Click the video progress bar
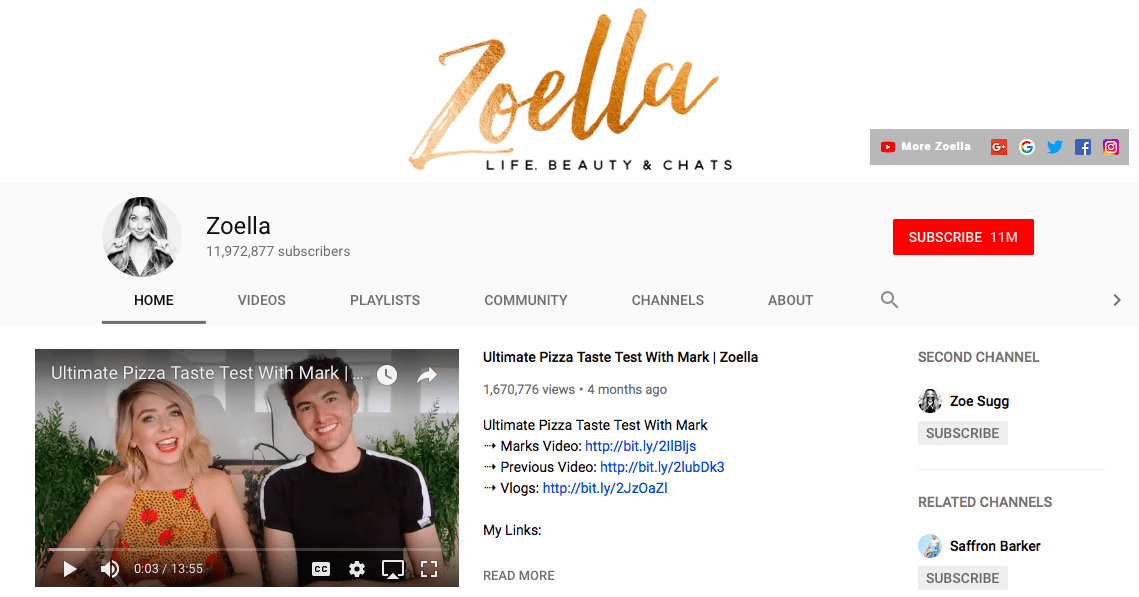Screen dimensions: 1139x597 coord(246,550)
